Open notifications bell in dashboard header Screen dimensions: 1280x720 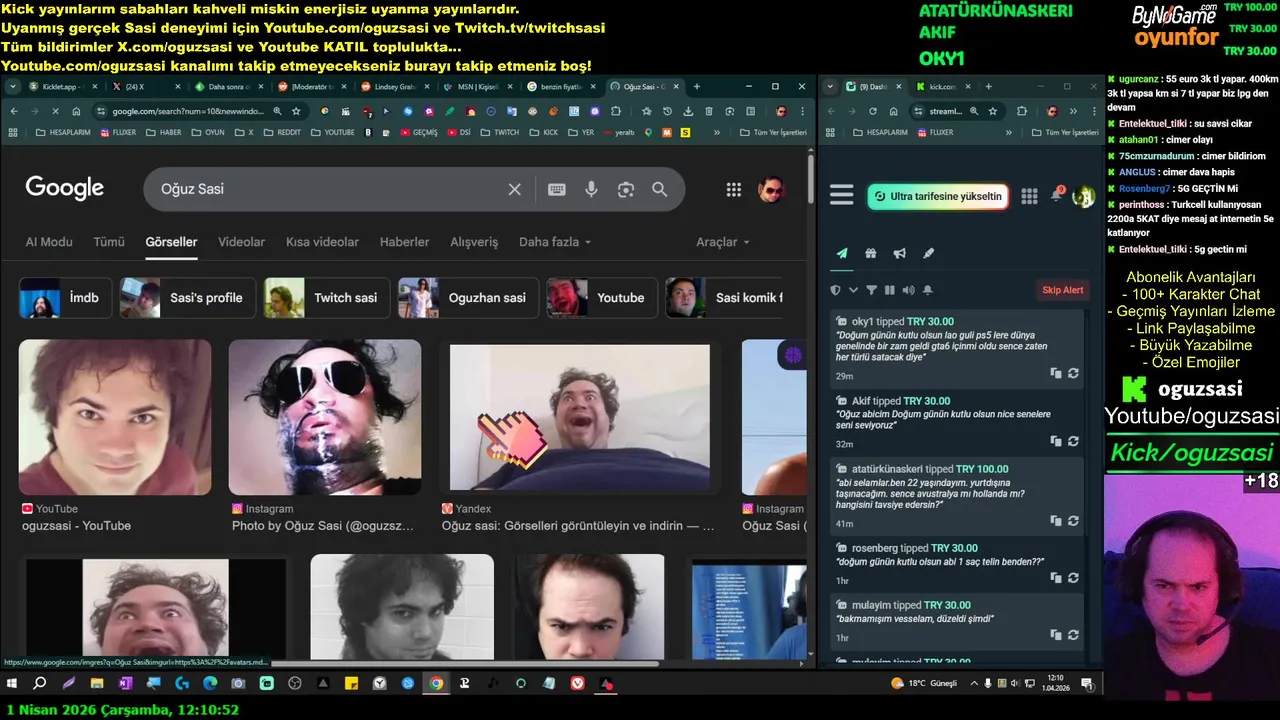pyautogui.click(x=1056, y=196)
